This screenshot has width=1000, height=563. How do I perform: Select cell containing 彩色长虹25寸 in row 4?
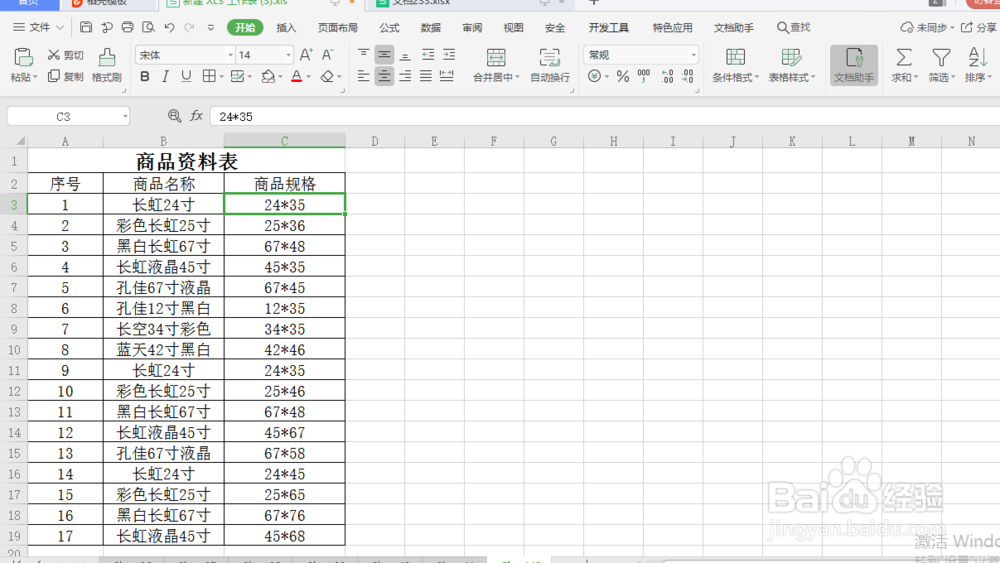pos(163,226)
